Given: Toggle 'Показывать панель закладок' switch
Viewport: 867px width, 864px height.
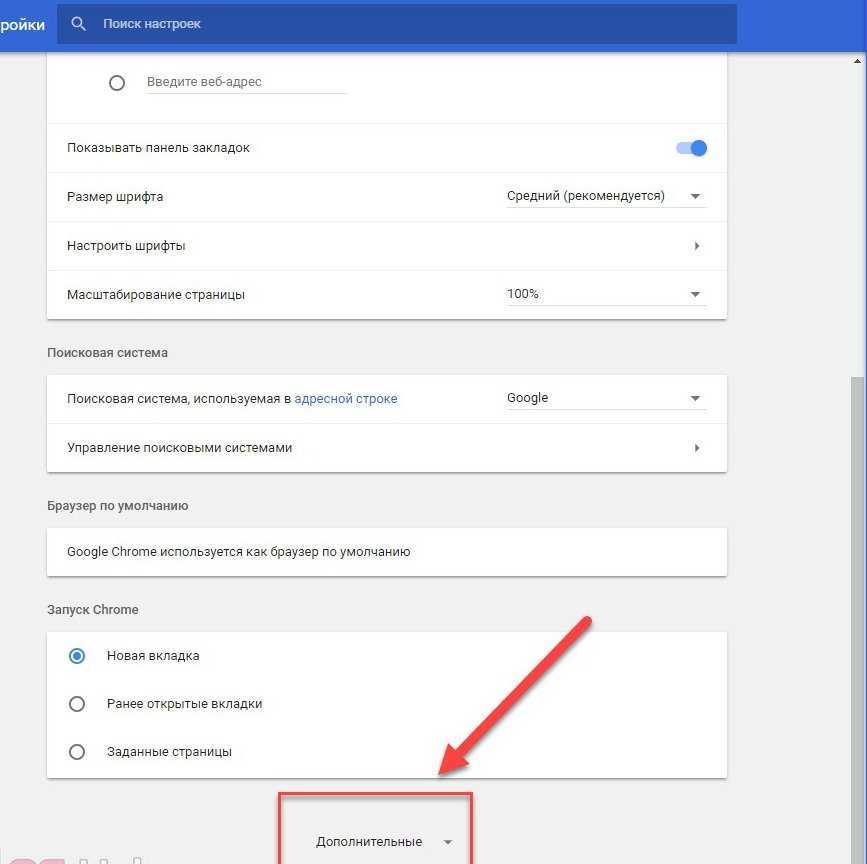Looking at the screenshot, I should coord(691,148).
